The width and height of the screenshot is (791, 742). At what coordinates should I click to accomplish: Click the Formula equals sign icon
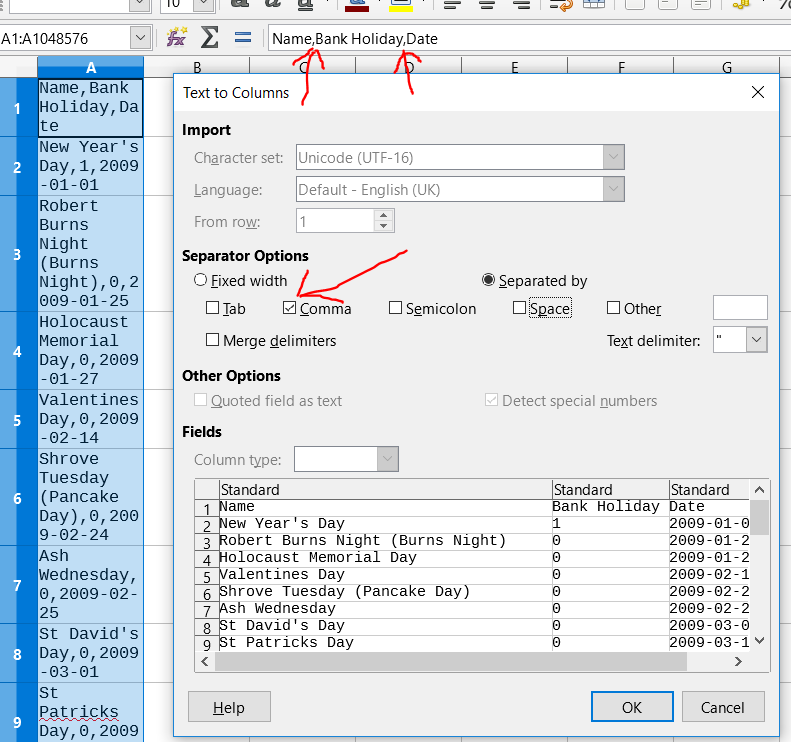[242, 38]
